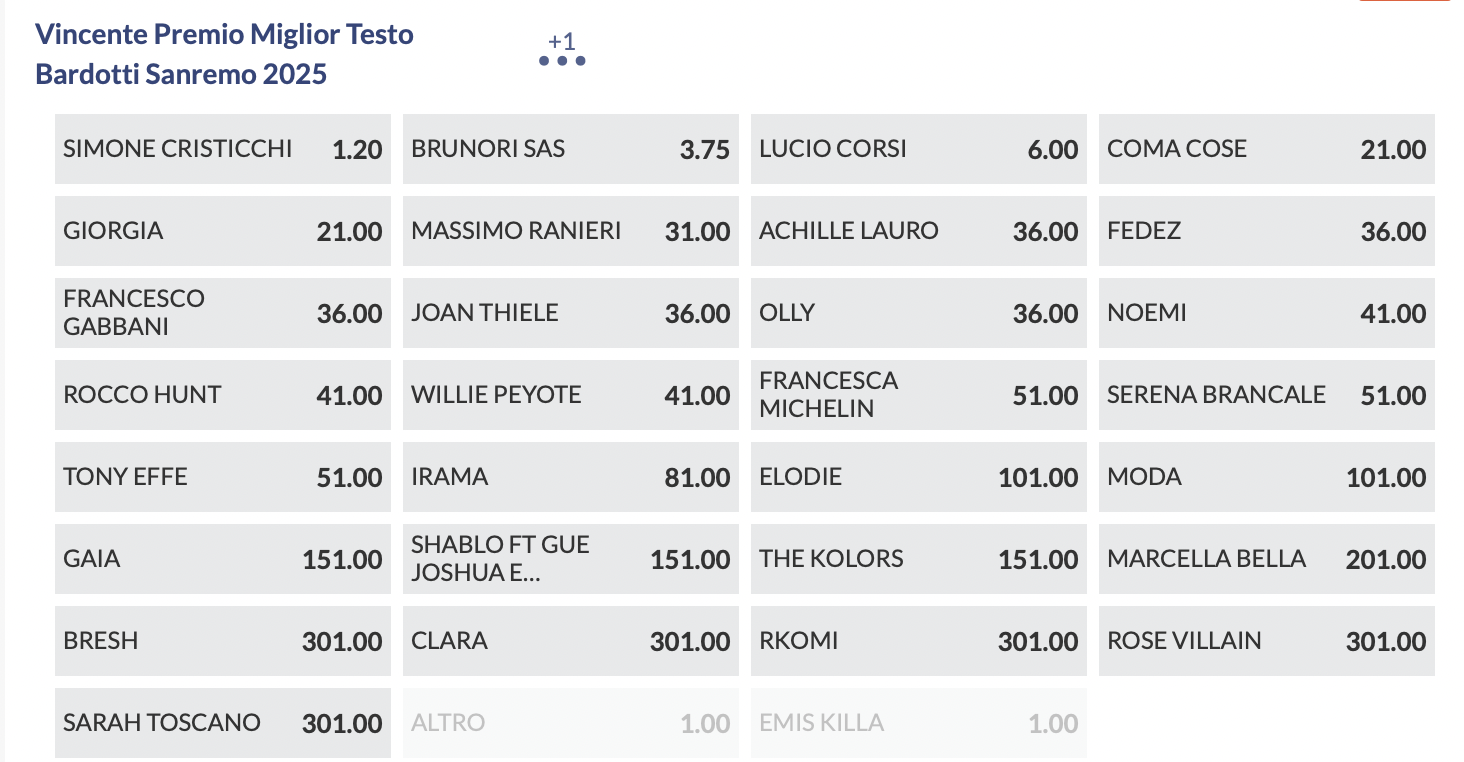Pick Joan Thiele odds button
The width and height of the screenshot is (1464, 762).
[570, 313]
